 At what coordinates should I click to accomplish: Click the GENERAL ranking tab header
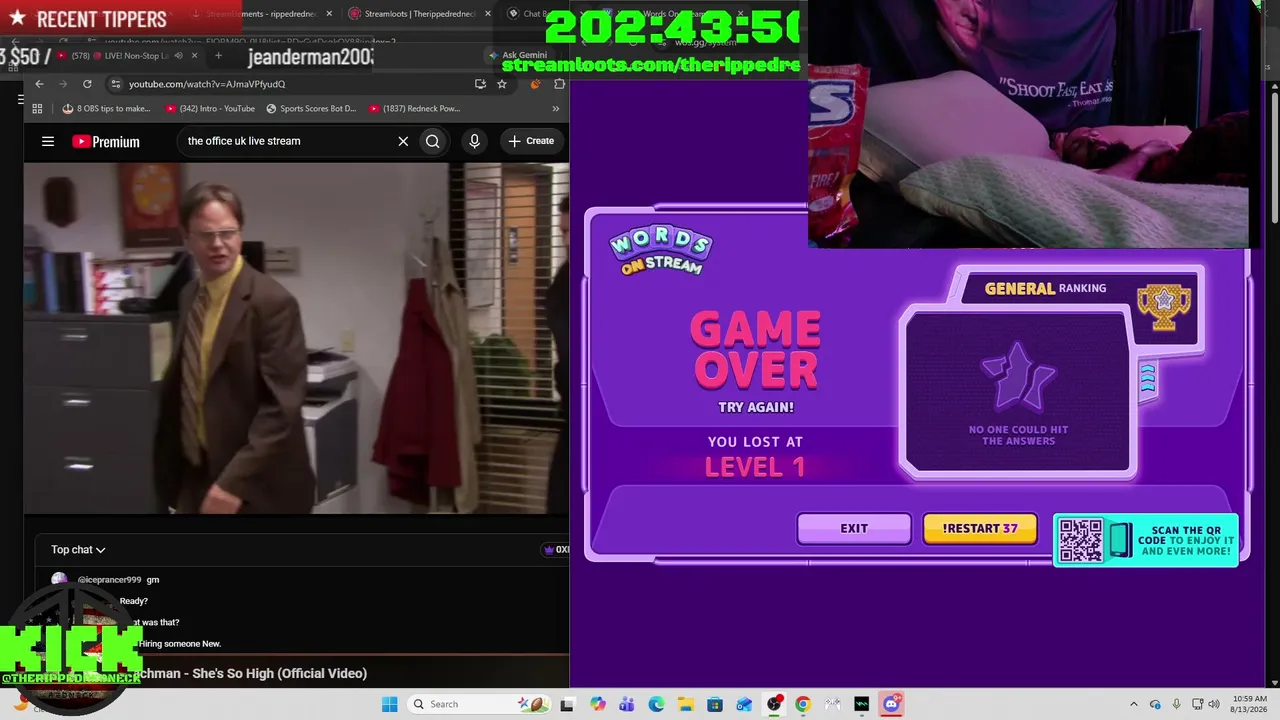(x=1045, y=288)
